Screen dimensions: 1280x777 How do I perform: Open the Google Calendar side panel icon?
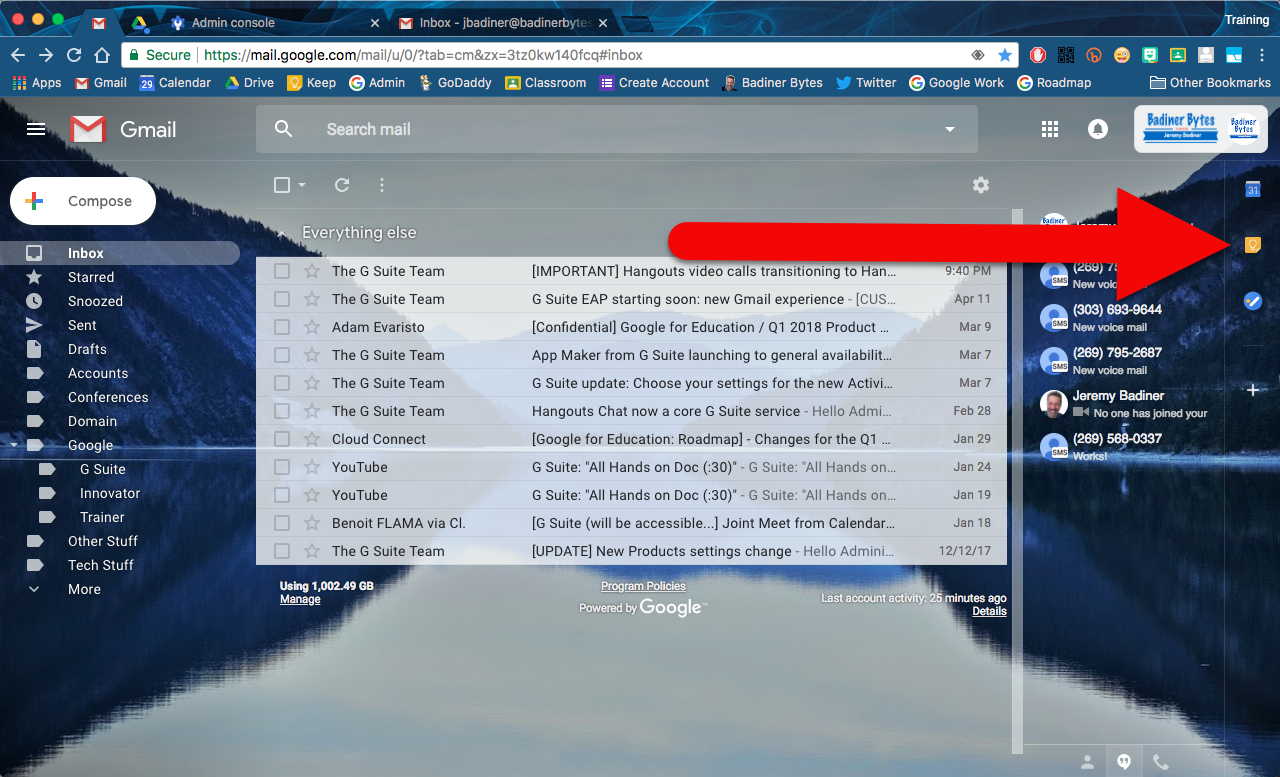coord(1252,189)
